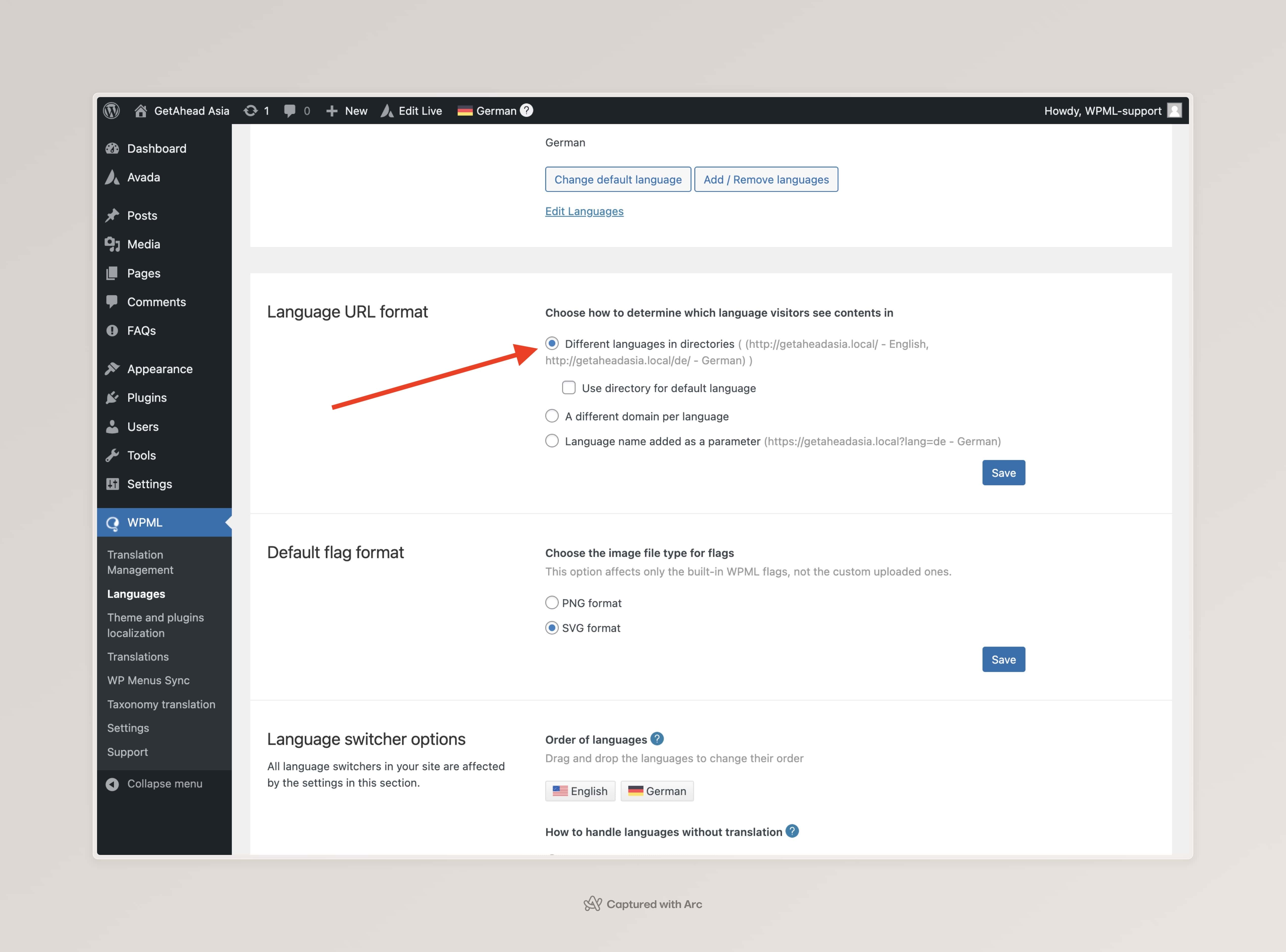This screenshot has height=952, width=1286.
Task: Click the German language order chip
Action: [x=657, y=791]
